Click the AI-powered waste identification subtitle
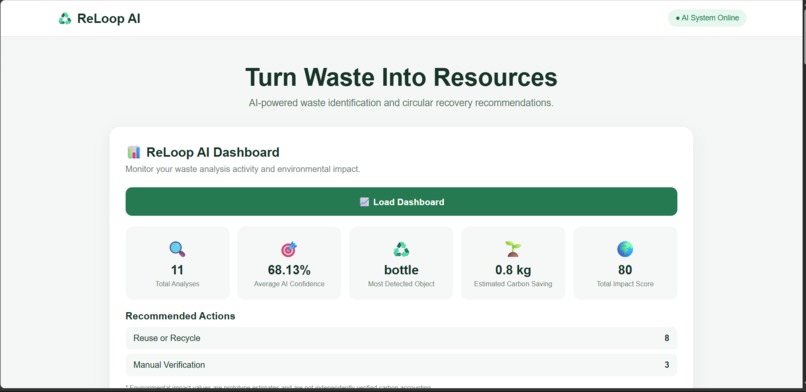The image size is (806, 392). coord(401,103)
